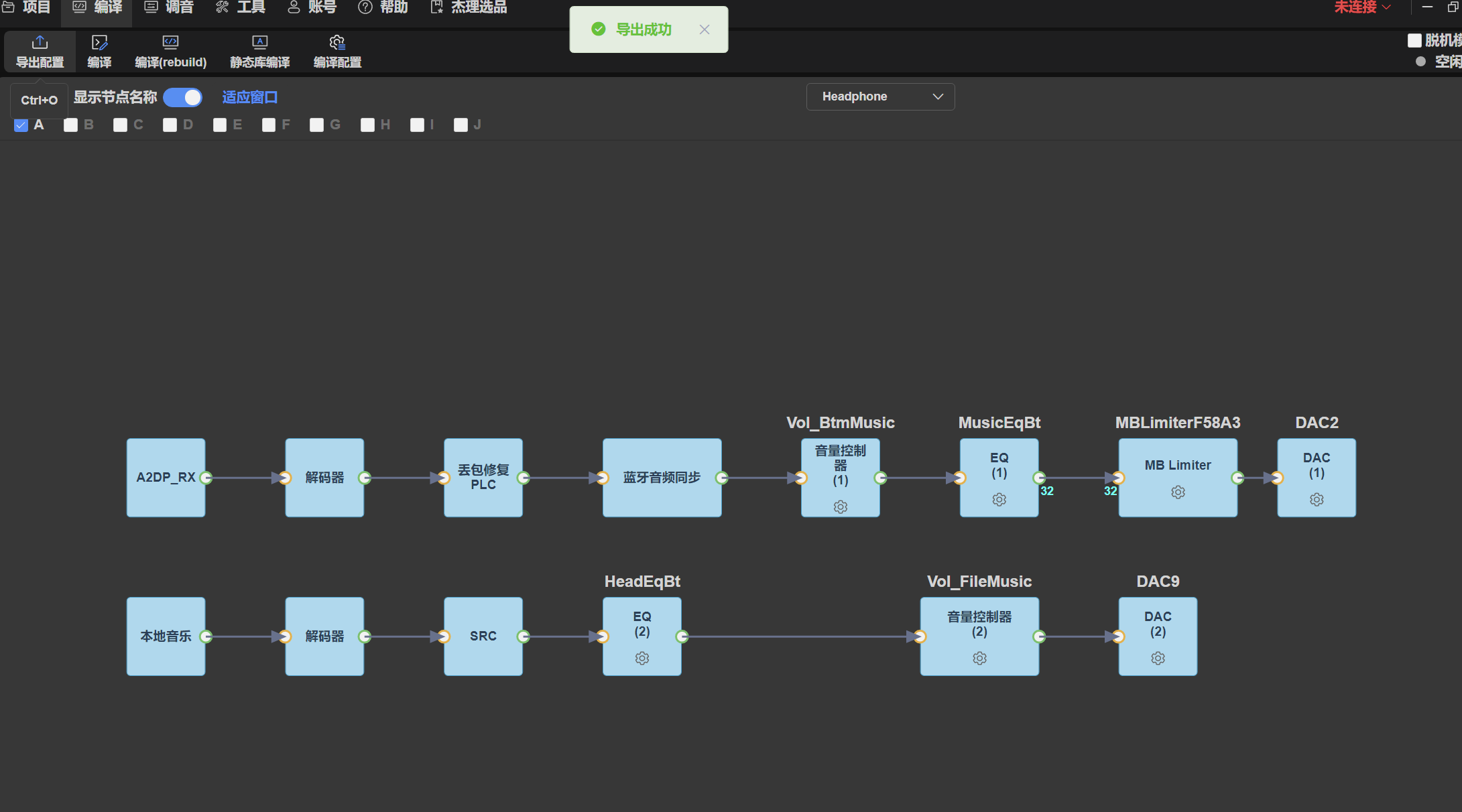
Task: Check checkbox J
Action: click(461, 125)
